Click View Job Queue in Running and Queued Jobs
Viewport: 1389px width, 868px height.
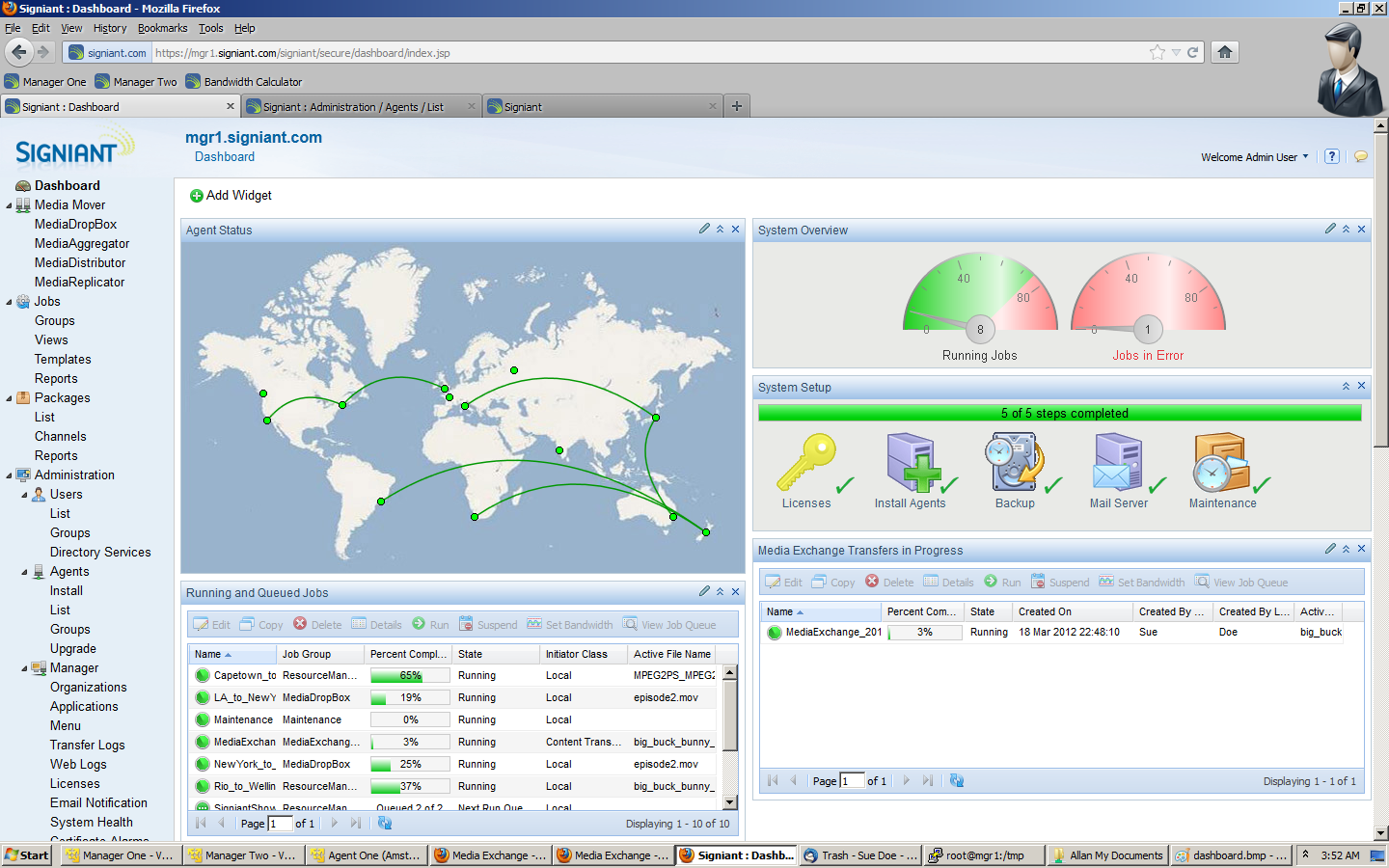pos(669,624)
